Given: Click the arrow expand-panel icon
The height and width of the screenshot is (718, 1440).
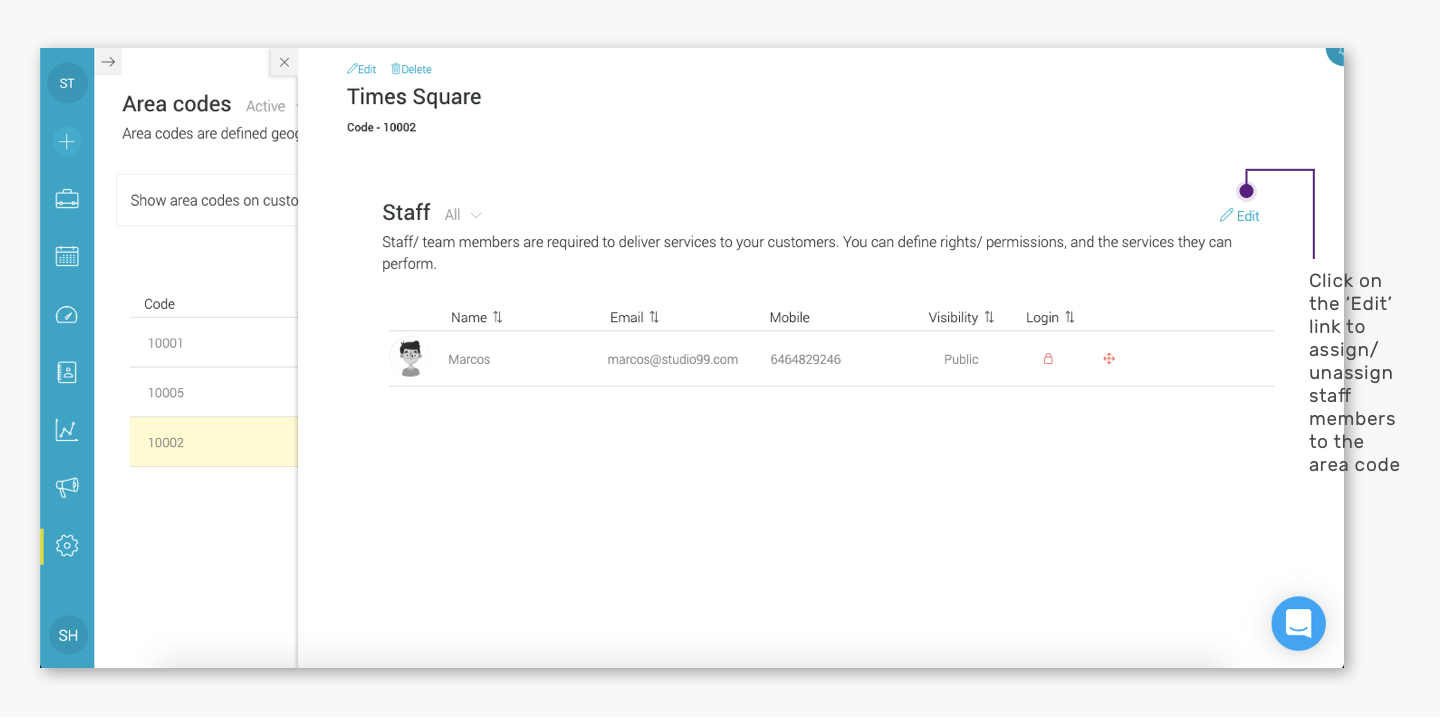Looking at the screenshot, I should click(108, 62).
